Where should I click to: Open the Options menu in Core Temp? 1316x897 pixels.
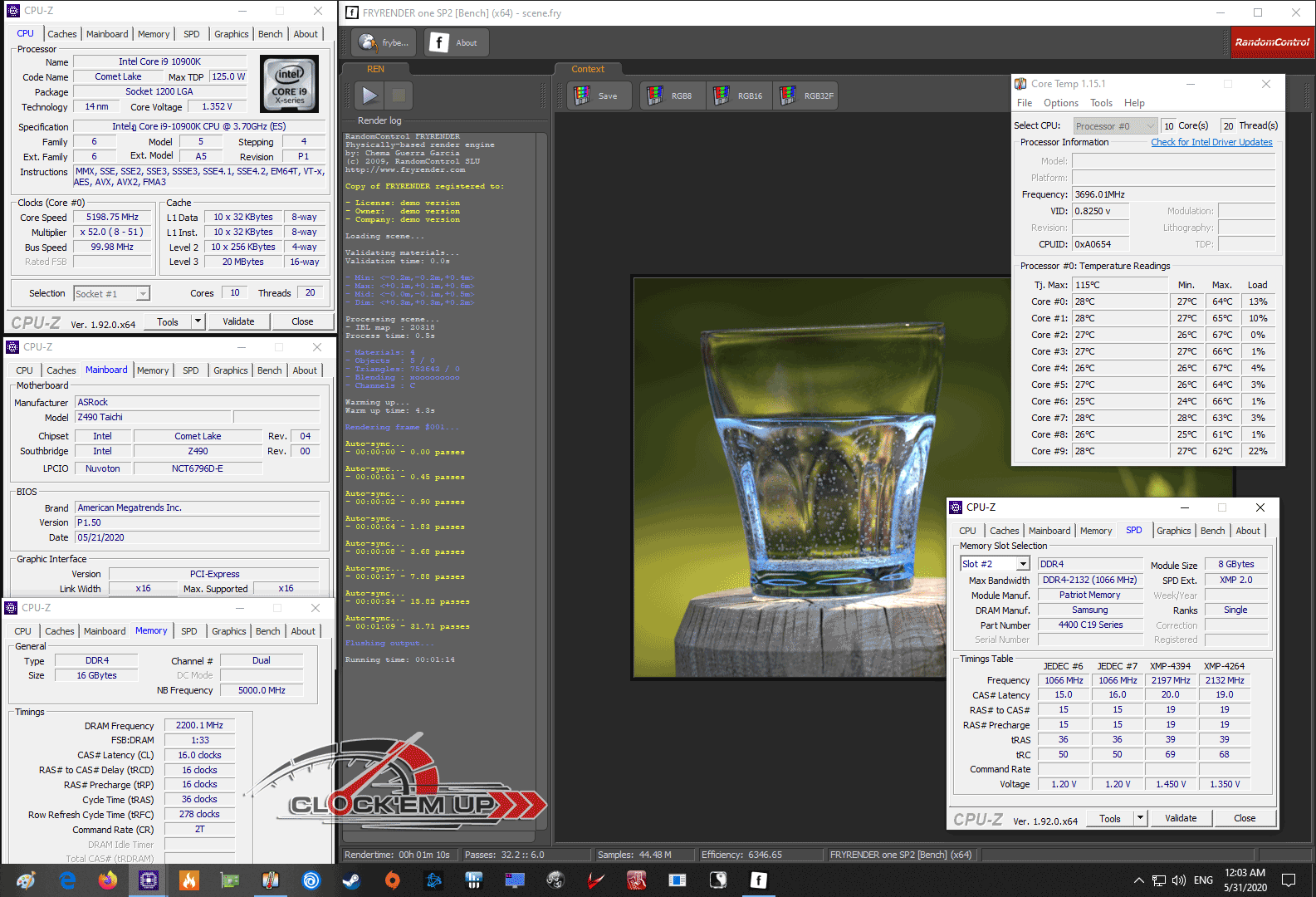(x=1060, y=103)
